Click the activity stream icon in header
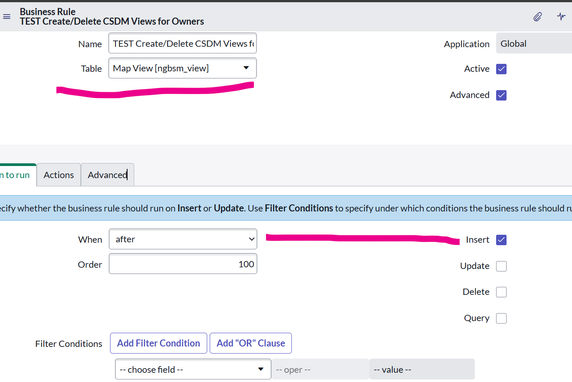This screenshot has height=382, width=572. pyautogui.click(x=561, y=16)
